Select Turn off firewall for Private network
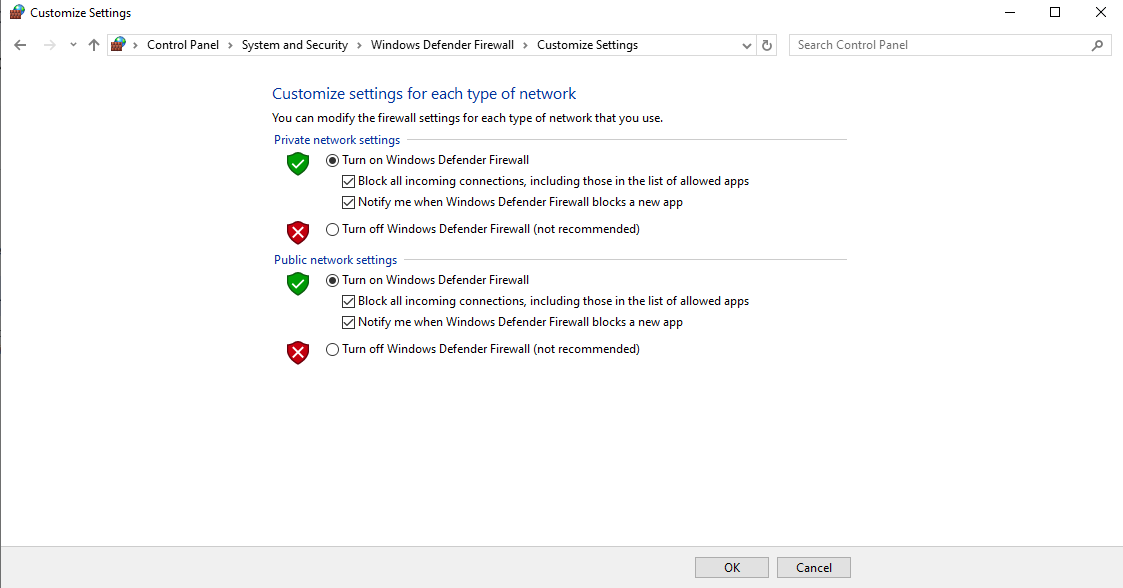Viewport: 1123px width, 588px height. [x=333, y=229]
